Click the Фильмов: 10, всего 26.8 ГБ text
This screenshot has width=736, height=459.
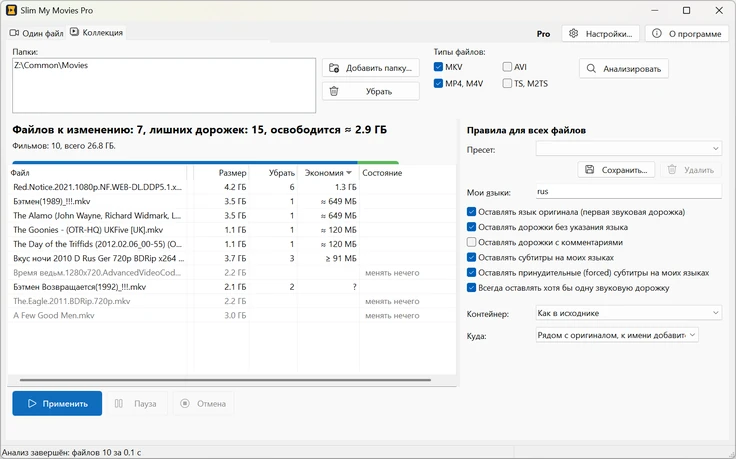[64, 145]
